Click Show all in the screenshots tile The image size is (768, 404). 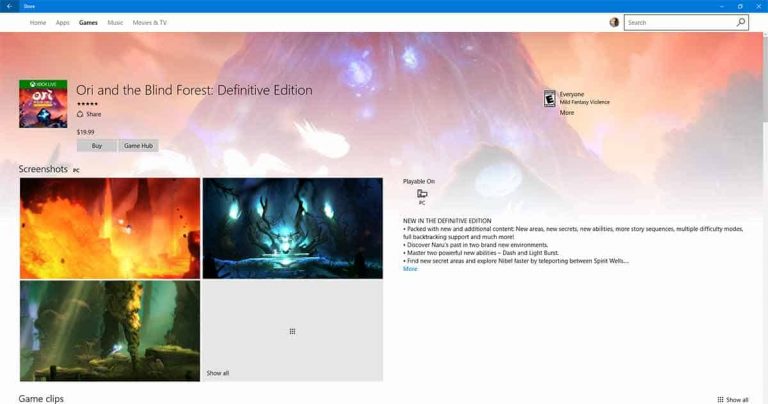[217, 373]
